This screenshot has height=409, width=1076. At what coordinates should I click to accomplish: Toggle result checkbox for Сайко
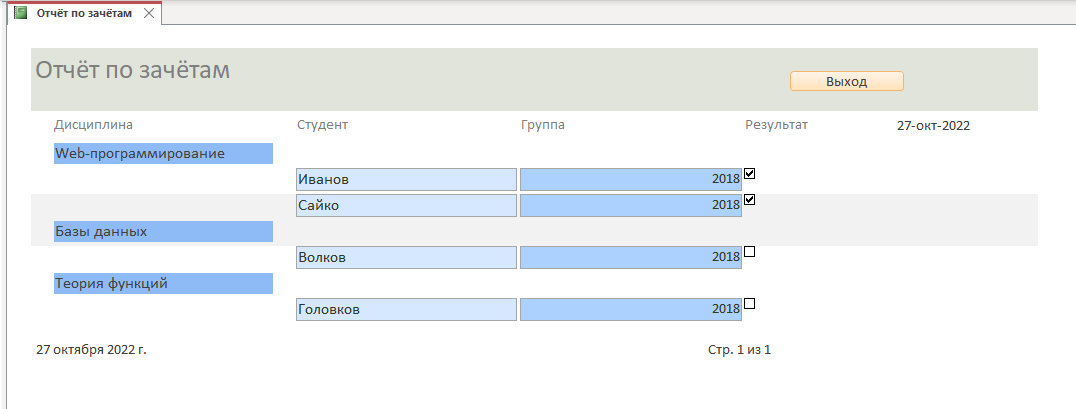click(749, 200)
